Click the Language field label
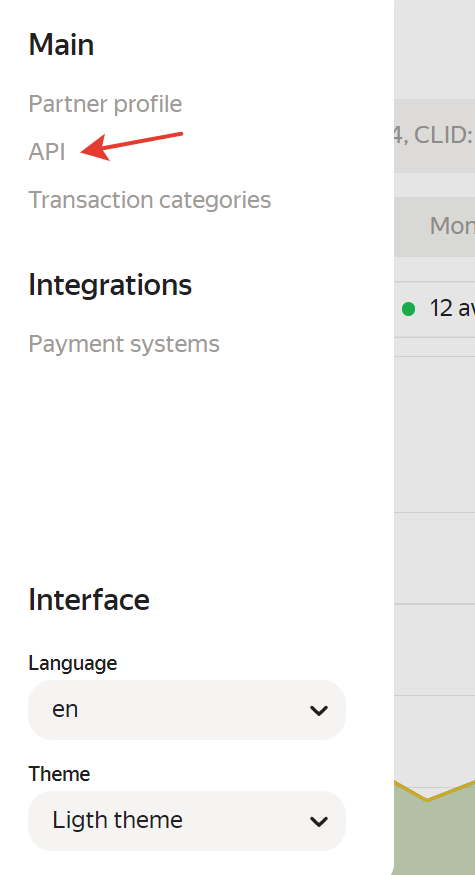Image resolution: width=475 pixels, height=875 pixels. 73,663
